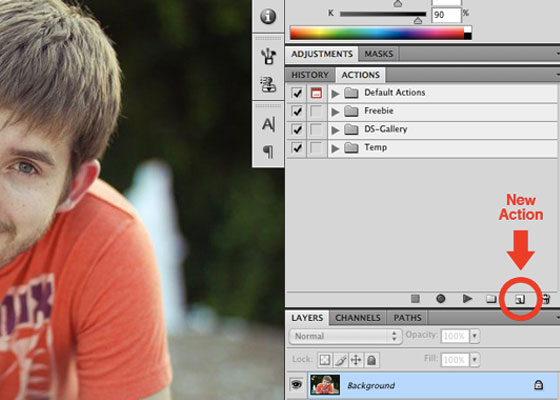Toggle lock all padlock icon
This screenshot has height=400, width=560.
372,360
